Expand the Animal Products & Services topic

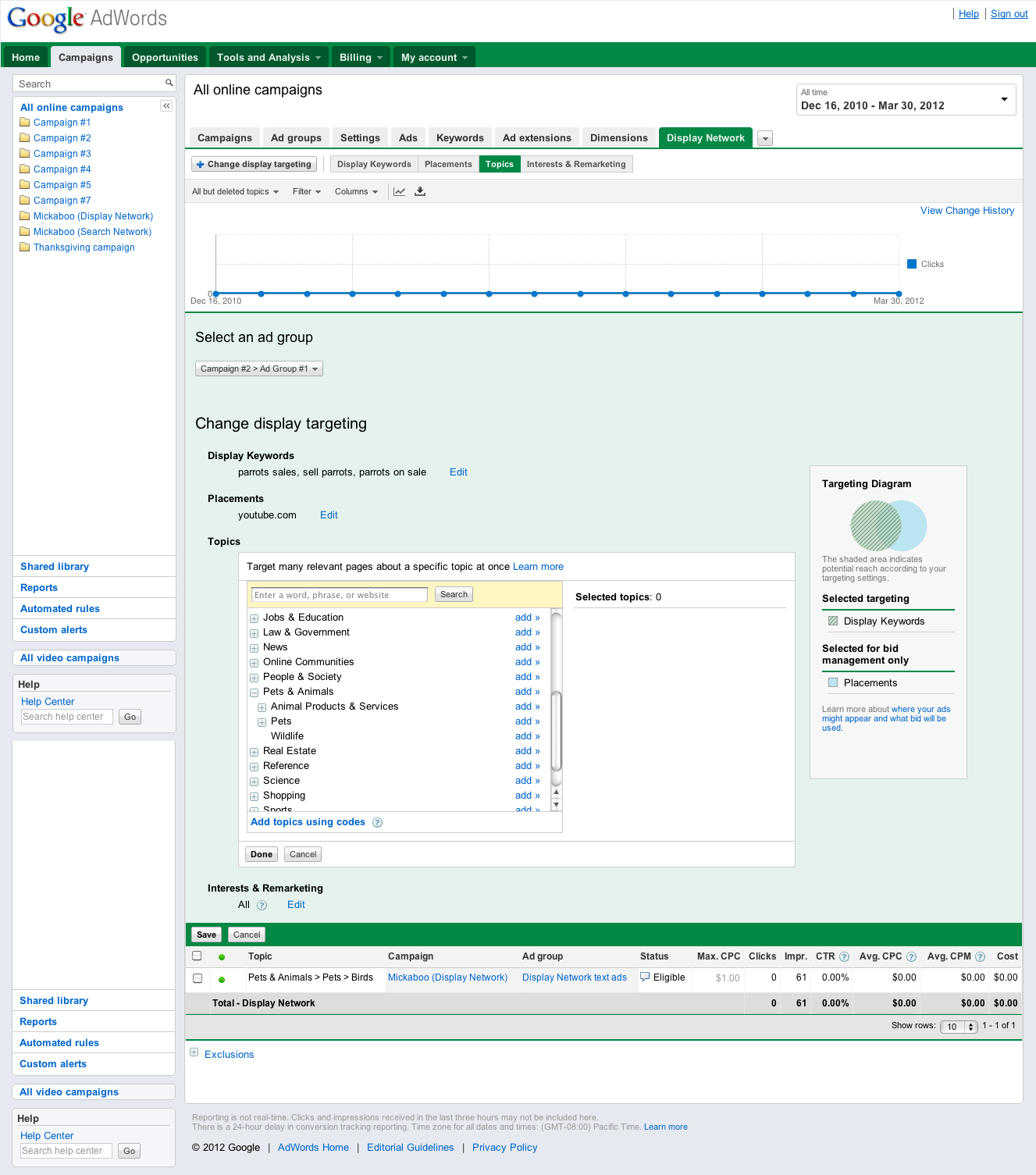point(262,707)
